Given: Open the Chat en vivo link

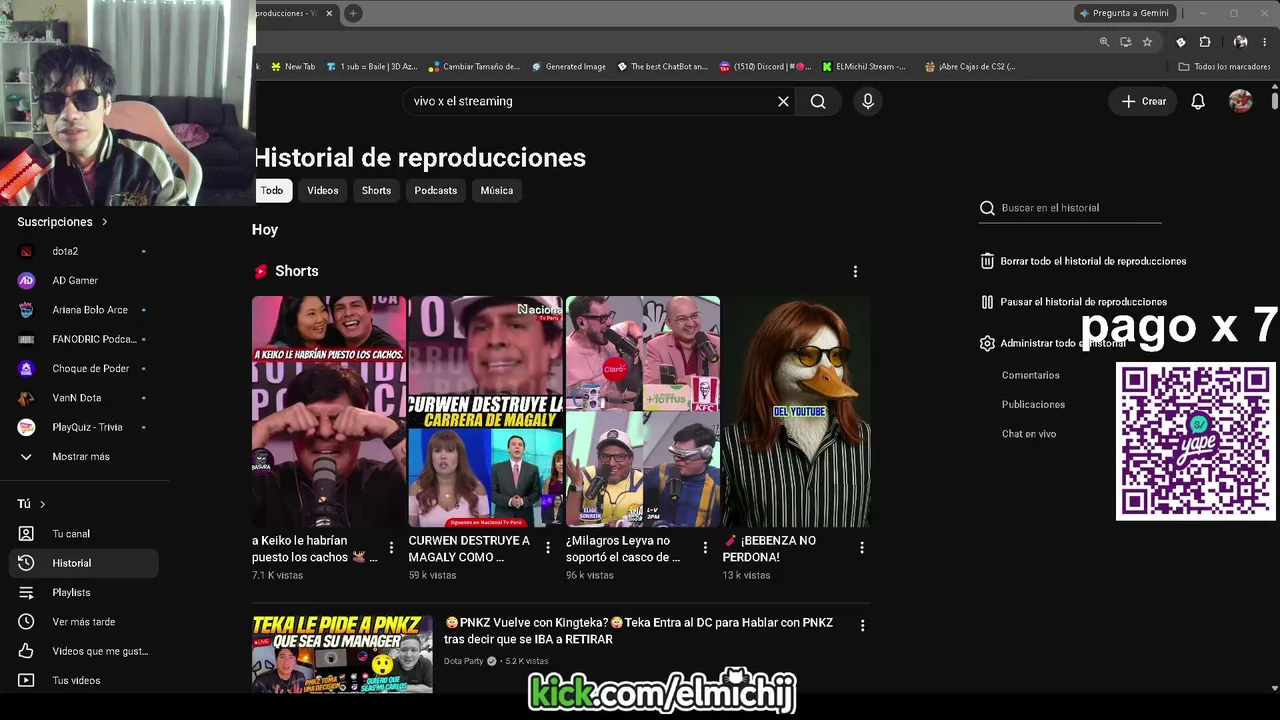Looking at the screenshot, I should (x=1029, y=434).
